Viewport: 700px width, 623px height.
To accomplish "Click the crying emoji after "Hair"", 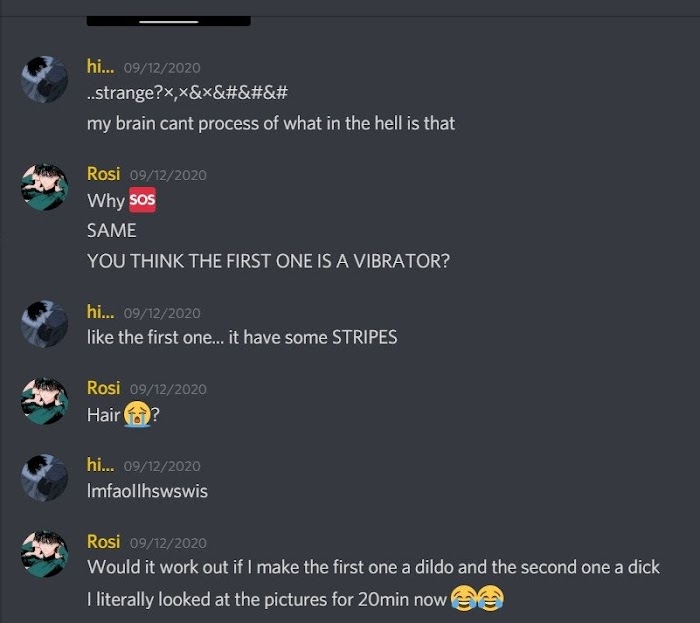I will pyautogui.click(x=135, y=414).
